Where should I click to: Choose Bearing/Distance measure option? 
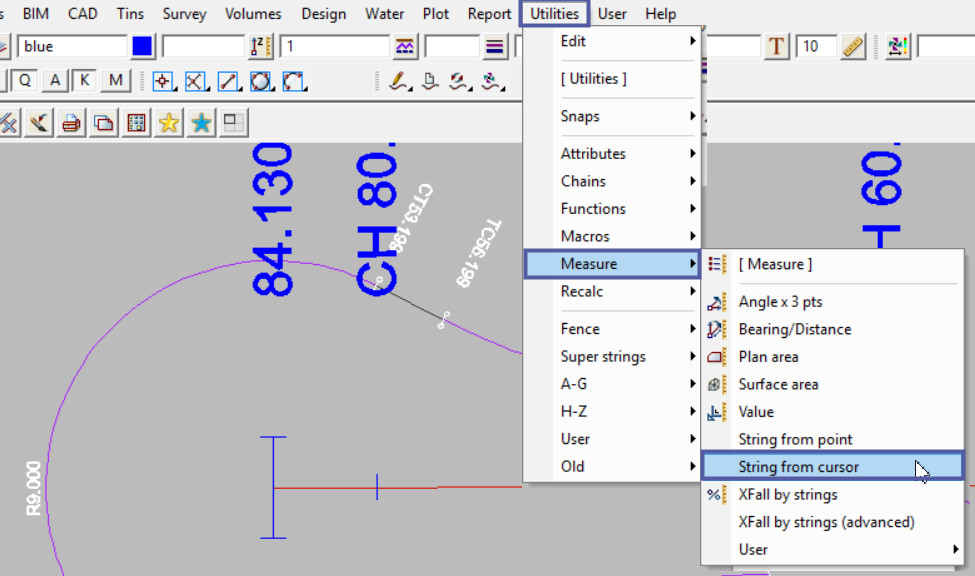point(794,329)
